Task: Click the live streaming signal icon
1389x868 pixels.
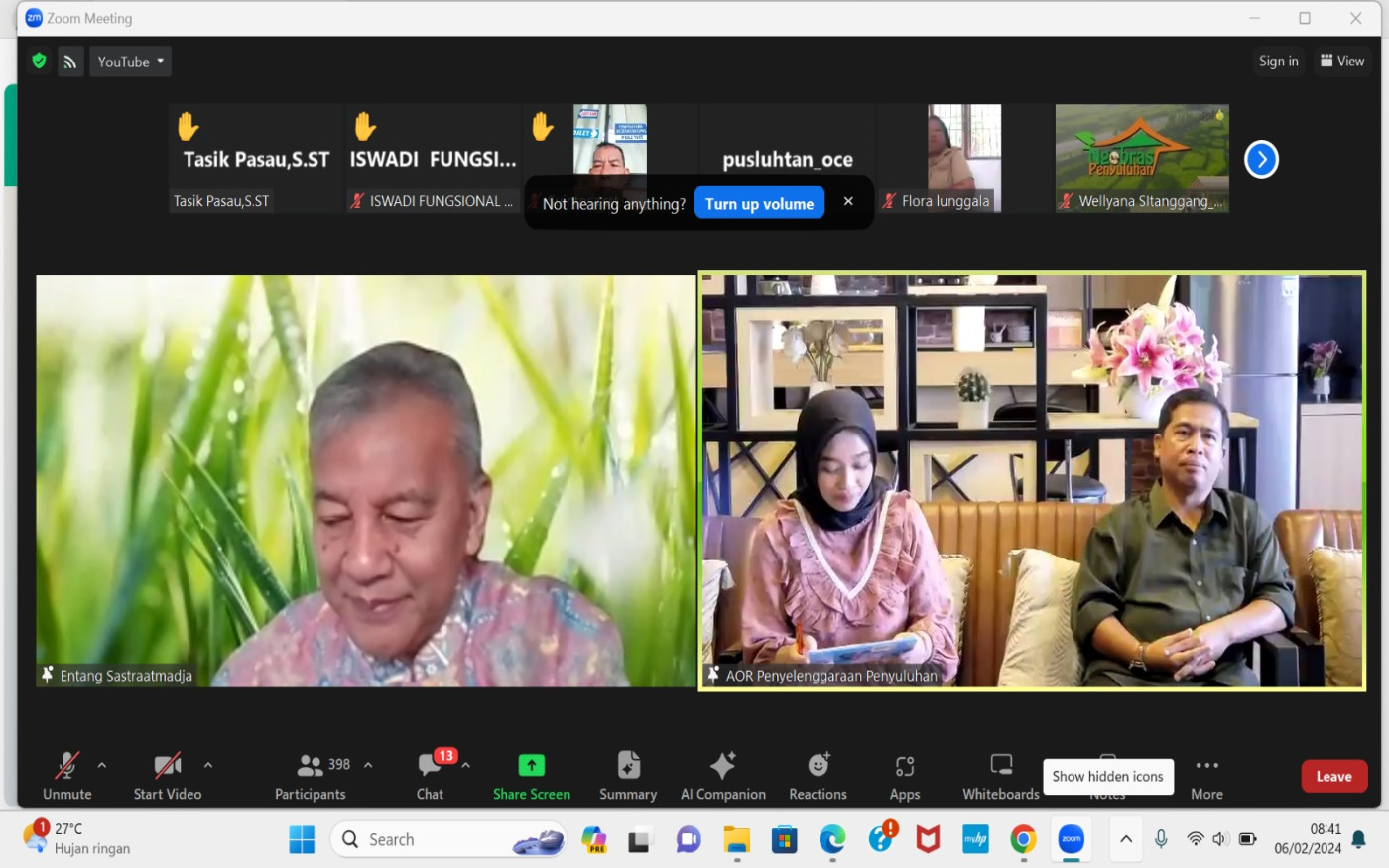Action: point(70,62)
